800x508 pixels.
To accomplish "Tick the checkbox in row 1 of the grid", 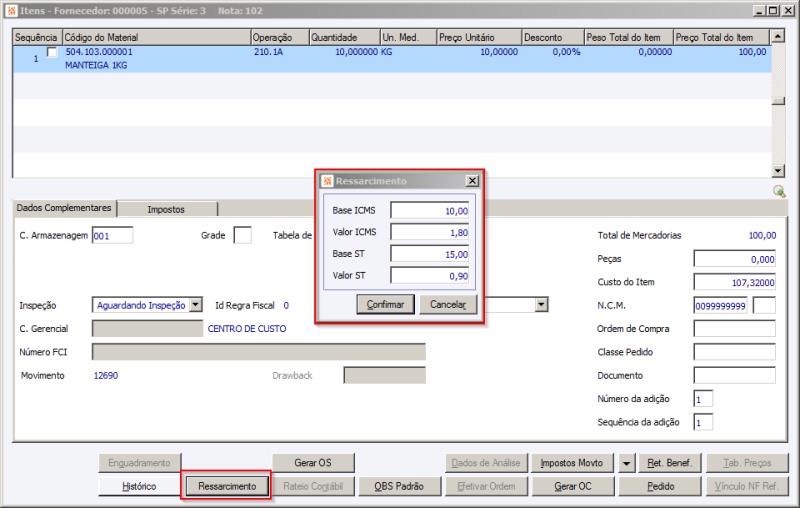I will [52, 52].
